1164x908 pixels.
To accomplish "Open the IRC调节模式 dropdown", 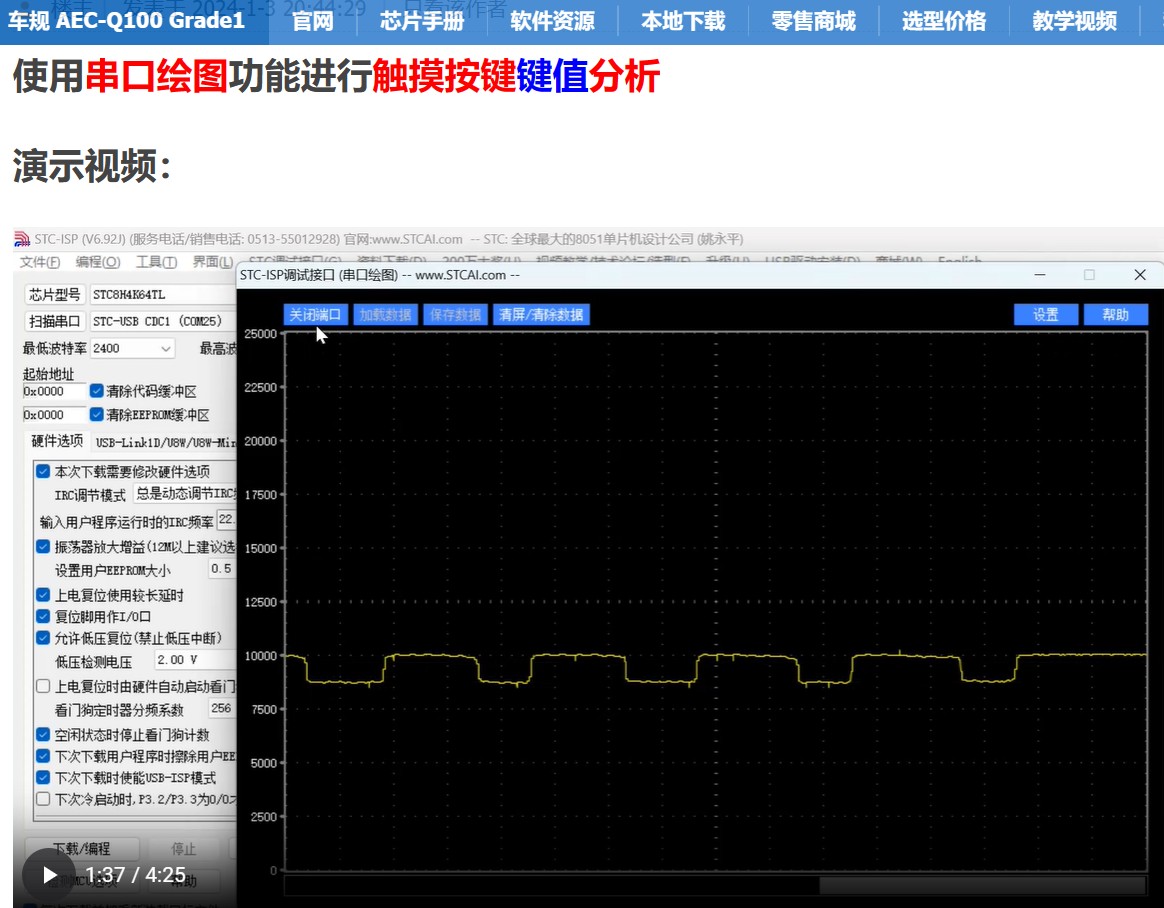I will tap(184, 494).
